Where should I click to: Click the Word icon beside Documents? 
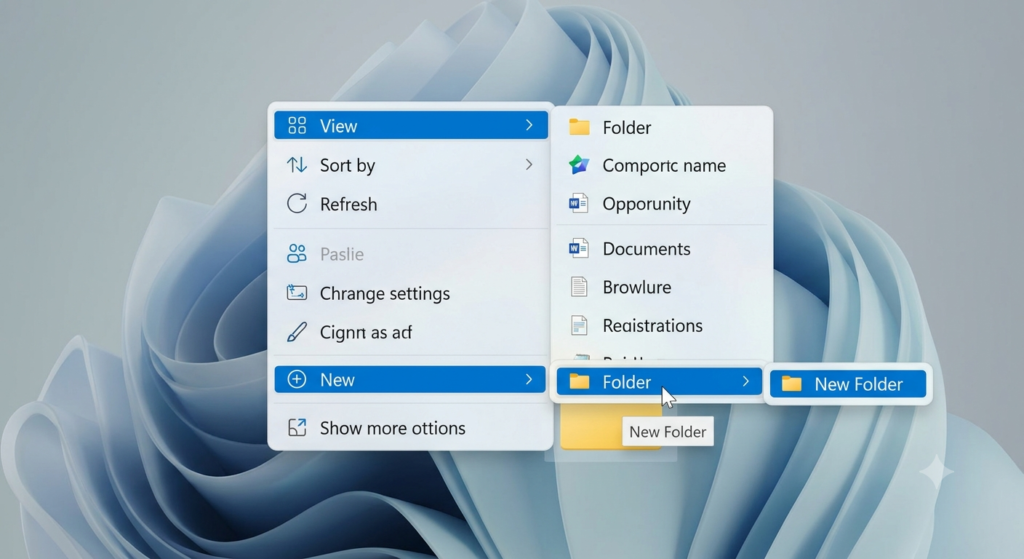point(579,248)
